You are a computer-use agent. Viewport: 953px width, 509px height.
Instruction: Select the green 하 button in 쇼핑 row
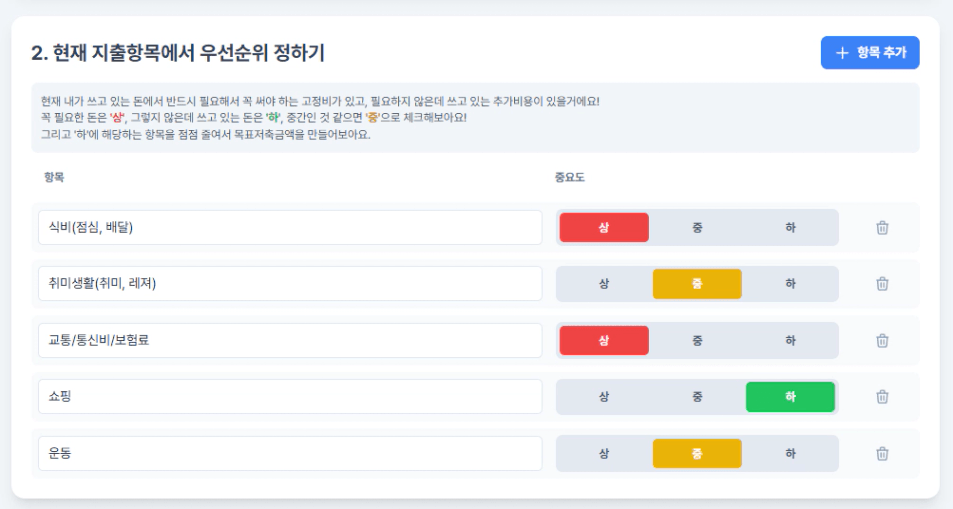coord(790,396)
